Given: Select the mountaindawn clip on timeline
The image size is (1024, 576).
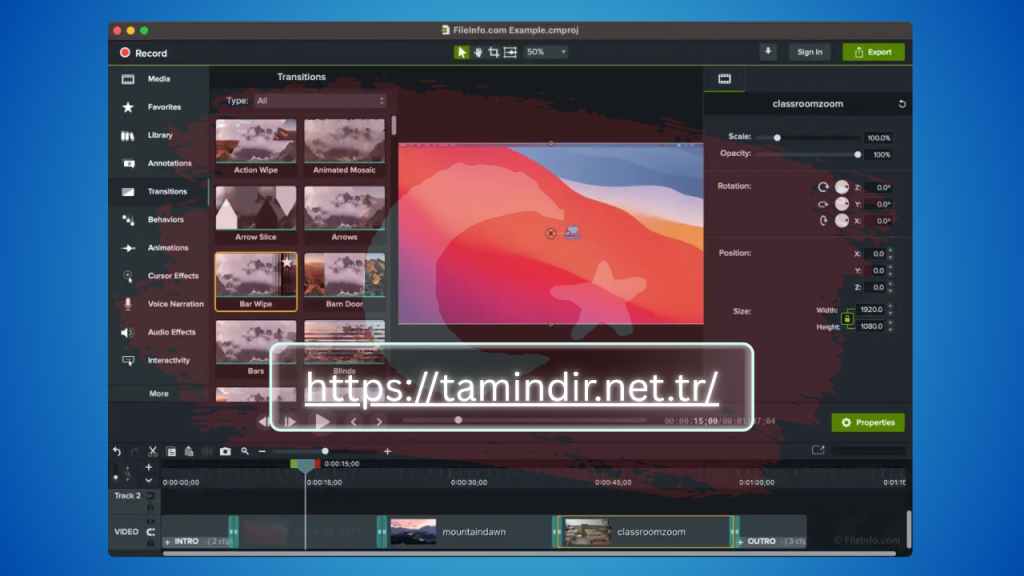Looking at the screenshot, I should [x=470, y=532].
